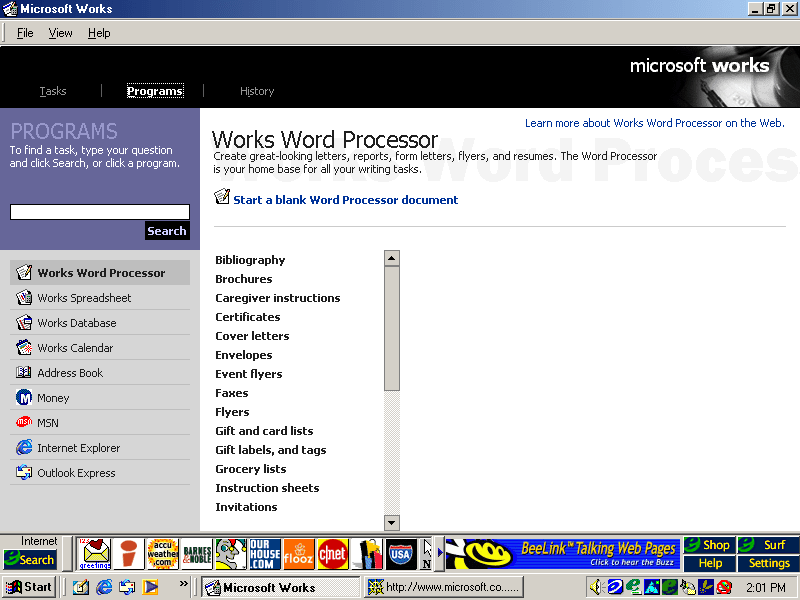The image size is (800, 600).
Task: Open Works Calendar program
Action: pyautogui.click(x=75, y=348)
